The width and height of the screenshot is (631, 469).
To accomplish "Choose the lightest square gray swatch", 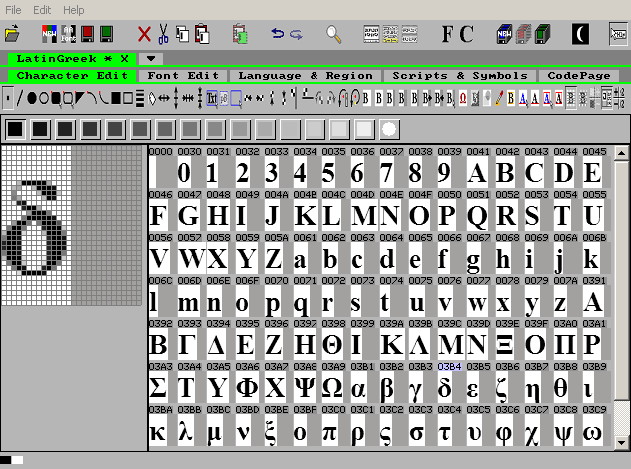I will 364,129.
